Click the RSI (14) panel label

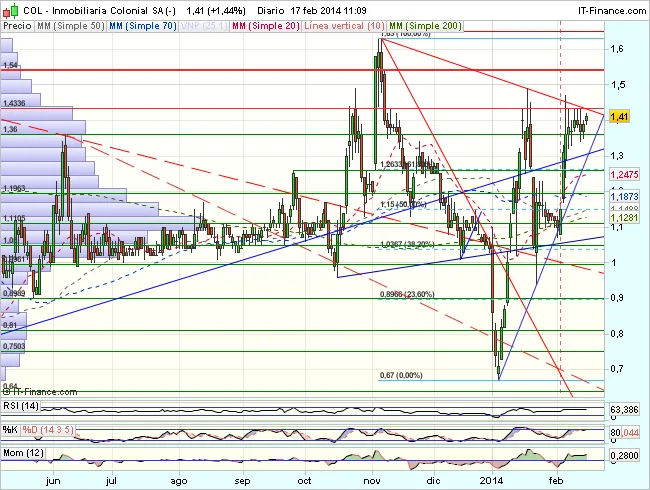(x=20, y=409)
